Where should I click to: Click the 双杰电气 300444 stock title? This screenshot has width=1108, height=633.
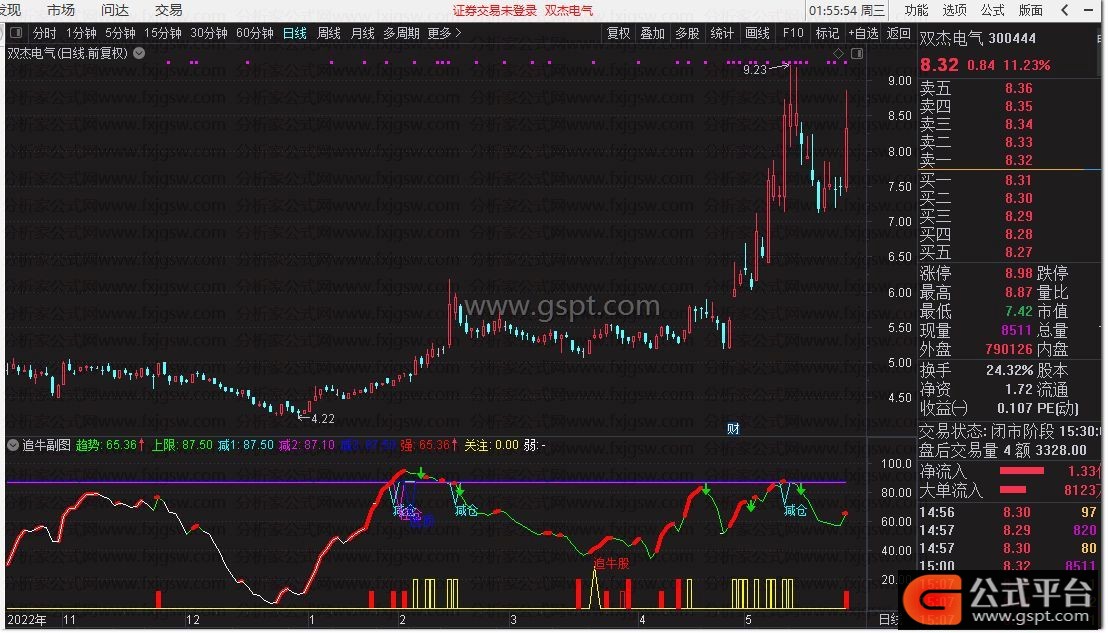[977, 39]
